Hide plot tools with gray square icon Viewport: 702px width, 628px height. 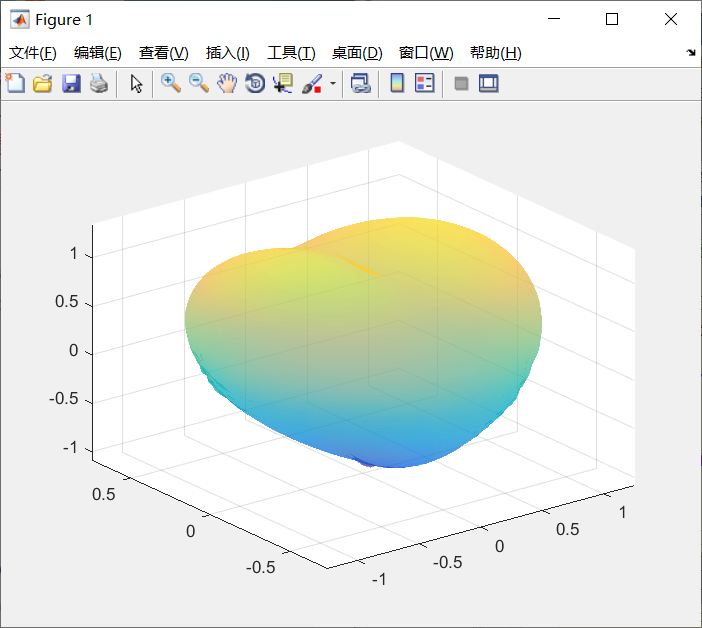tap(461, 83)
